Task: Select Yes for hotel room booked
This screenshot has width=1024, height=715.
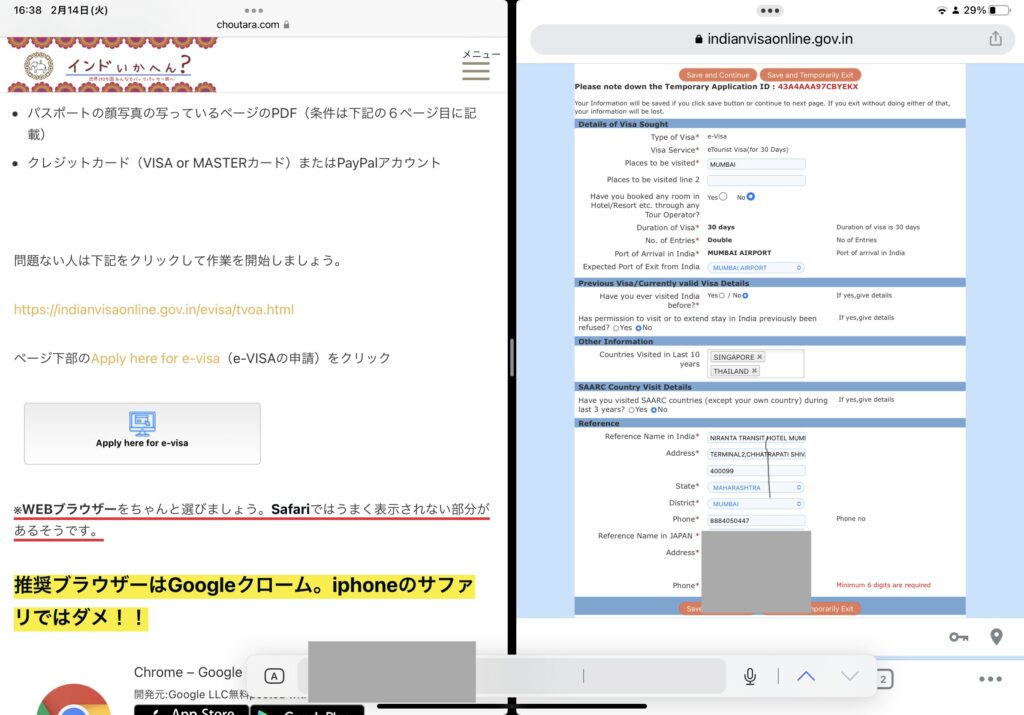Action: pos(723,197)
